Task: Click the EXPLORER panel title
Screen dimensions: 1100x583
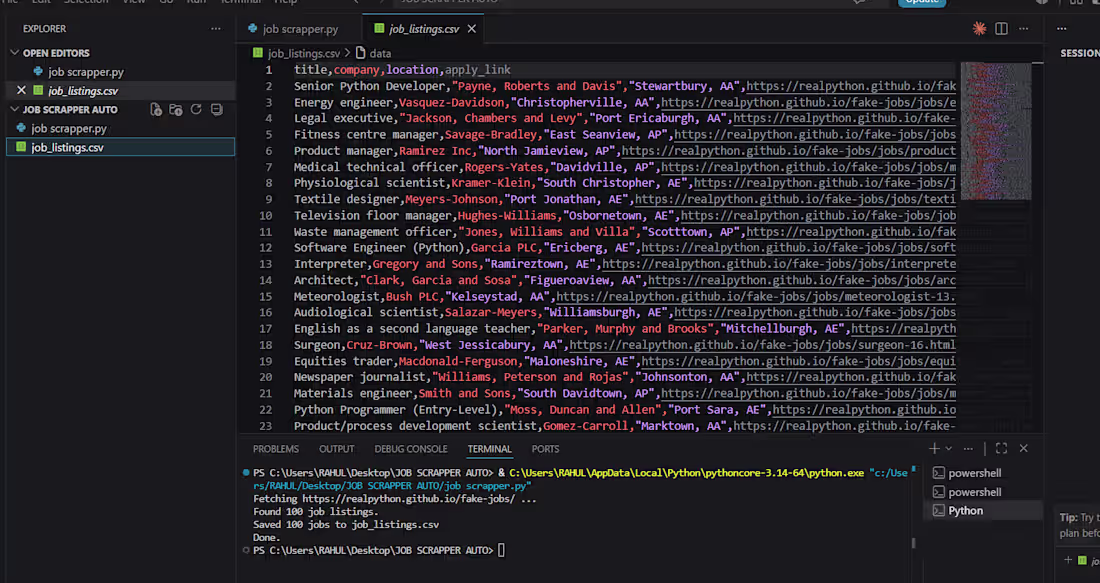Action: click(44, 29)
